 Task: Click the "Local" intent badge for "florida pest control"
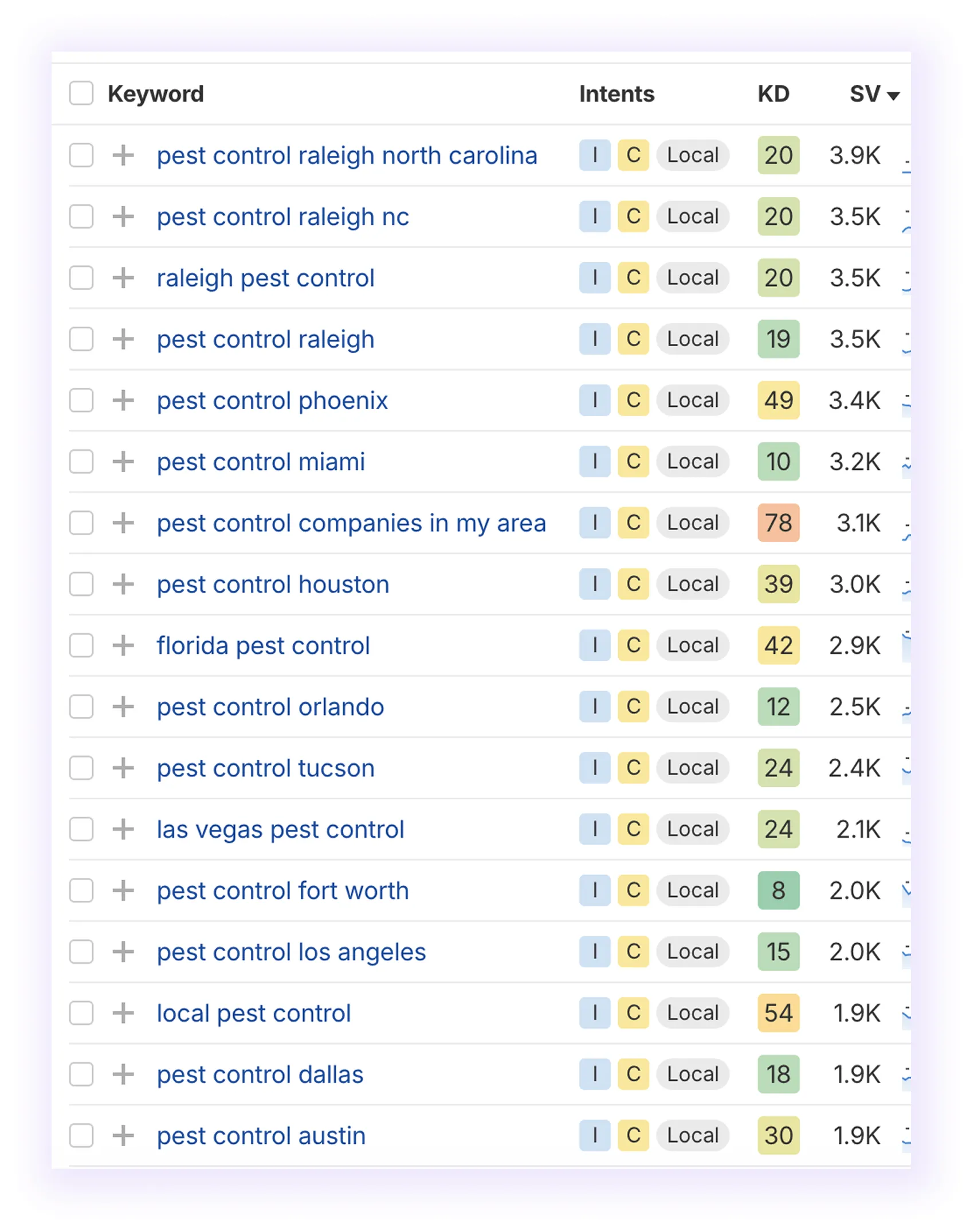point(693,645)
